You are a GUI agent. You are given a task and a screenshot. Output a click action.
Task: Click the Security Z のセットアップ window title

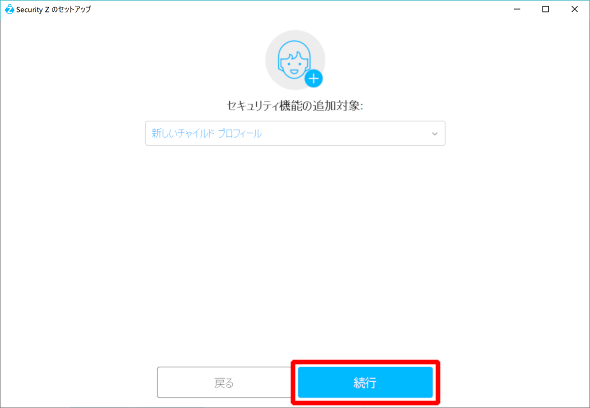[x=53, y=9]
